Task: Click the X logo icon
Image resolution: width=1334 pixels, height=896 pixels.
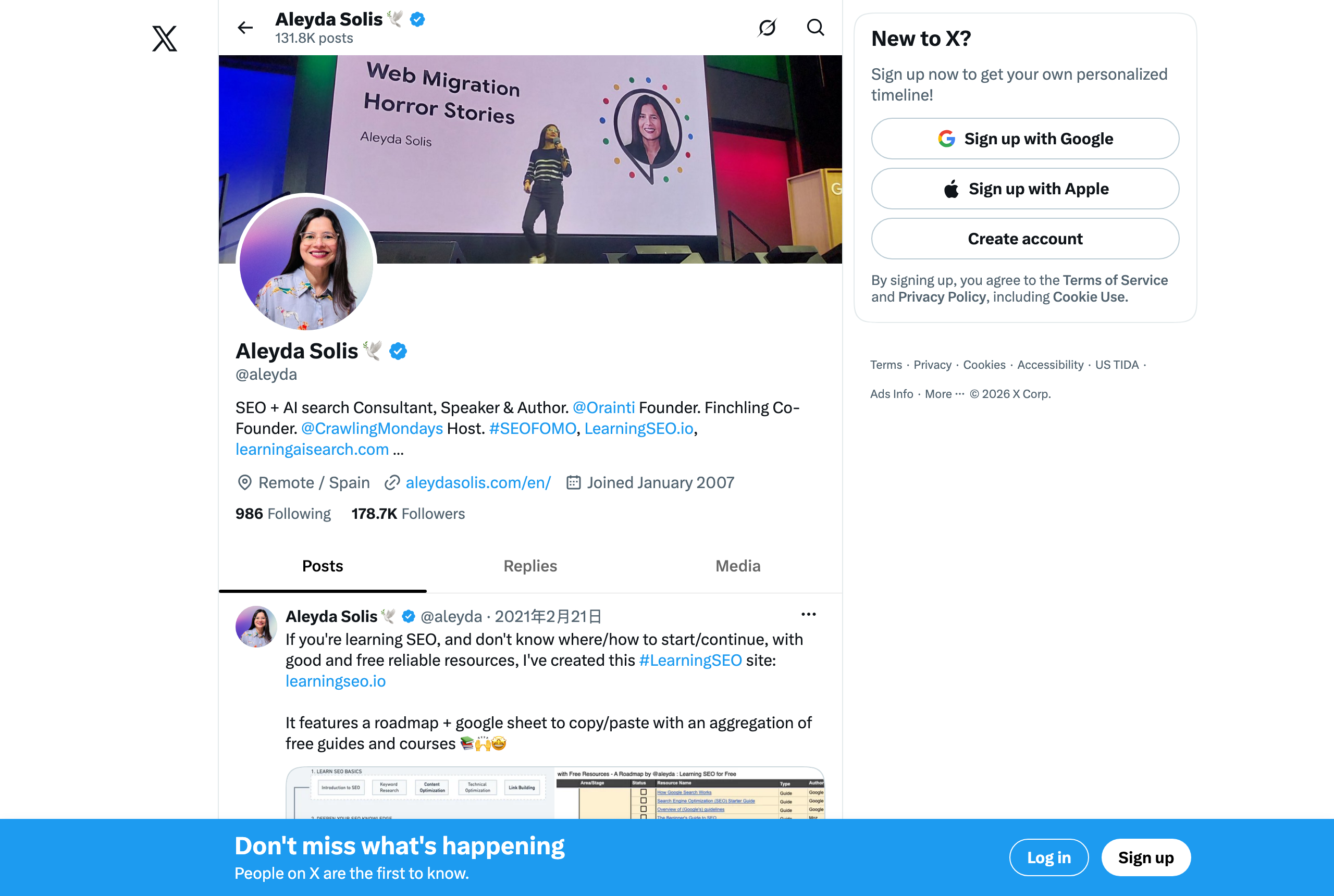Action: click(x=165, y=38)
